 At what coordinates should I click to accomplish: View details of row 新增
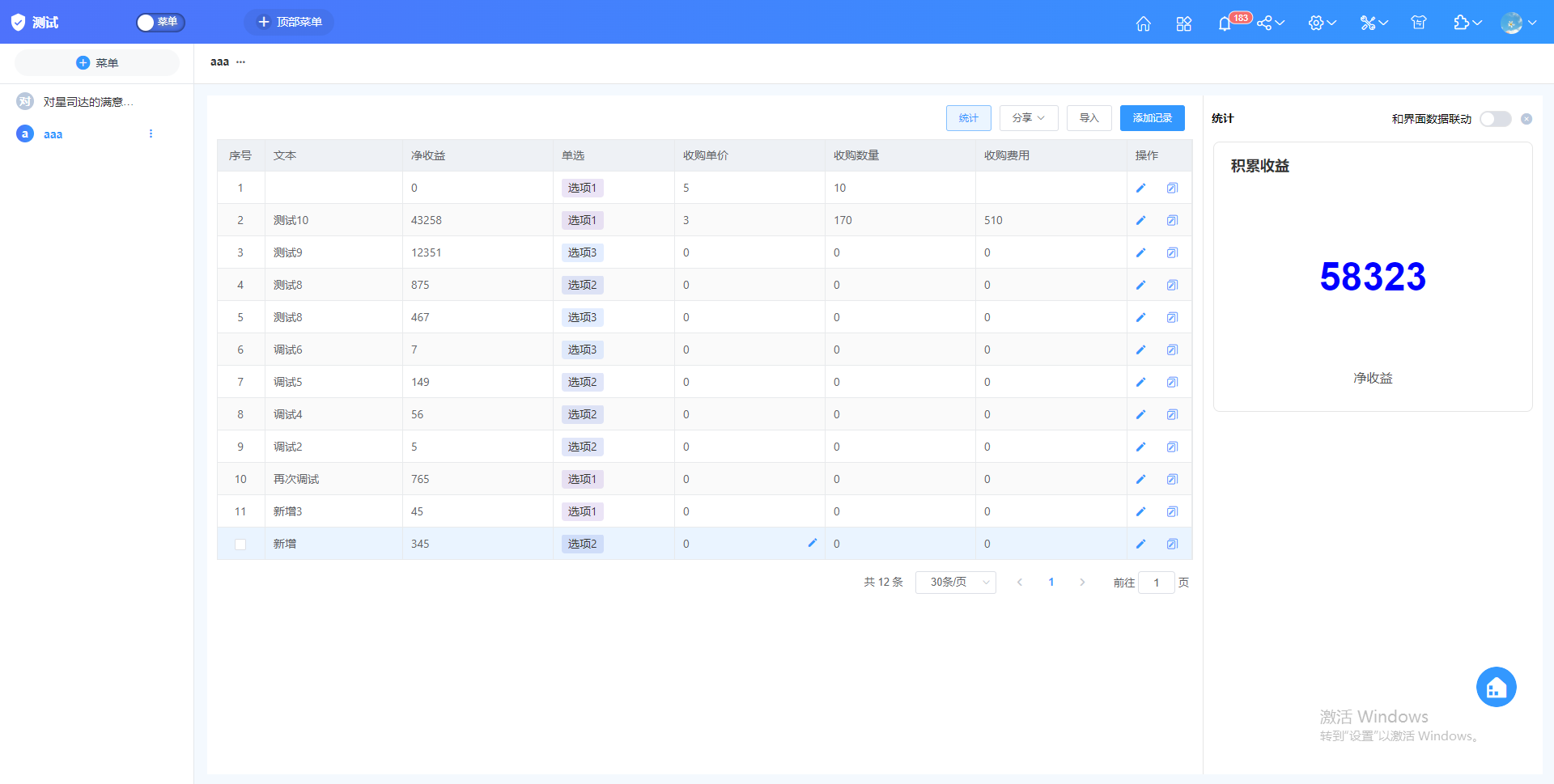coord(1172,544)
